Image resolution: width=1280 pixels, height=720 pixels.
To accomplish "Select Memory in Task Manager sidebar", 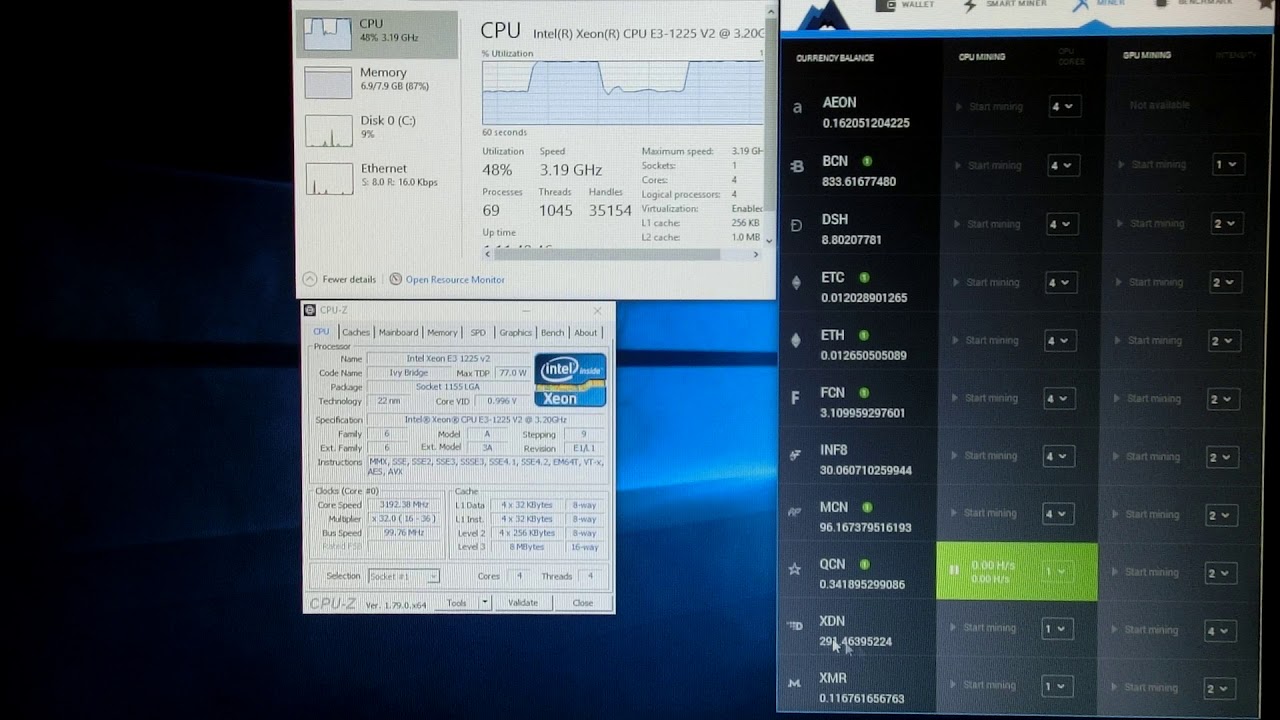I will 378,82.
